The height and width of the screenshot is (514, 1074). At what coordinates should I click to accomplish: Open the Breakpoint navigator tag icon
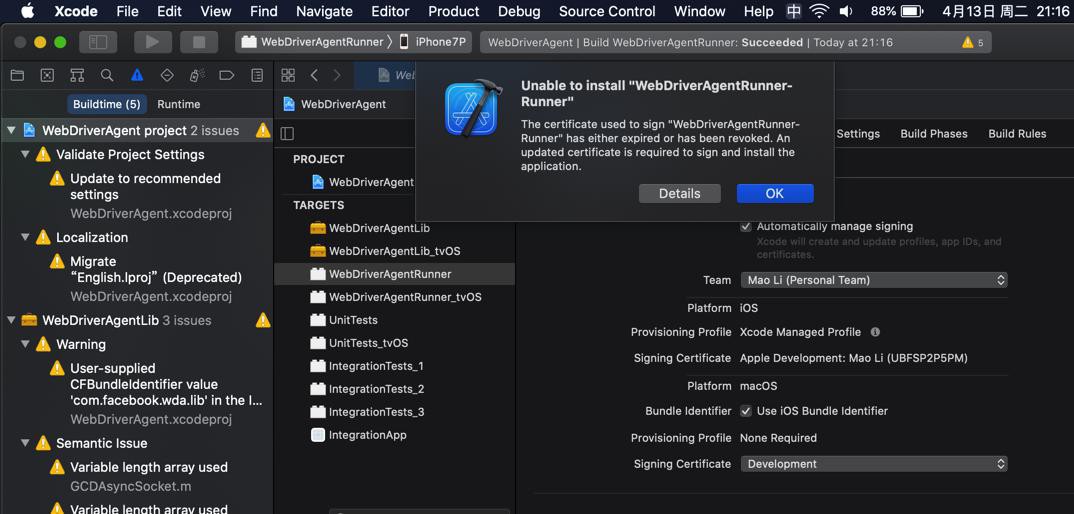coord(227,75)
